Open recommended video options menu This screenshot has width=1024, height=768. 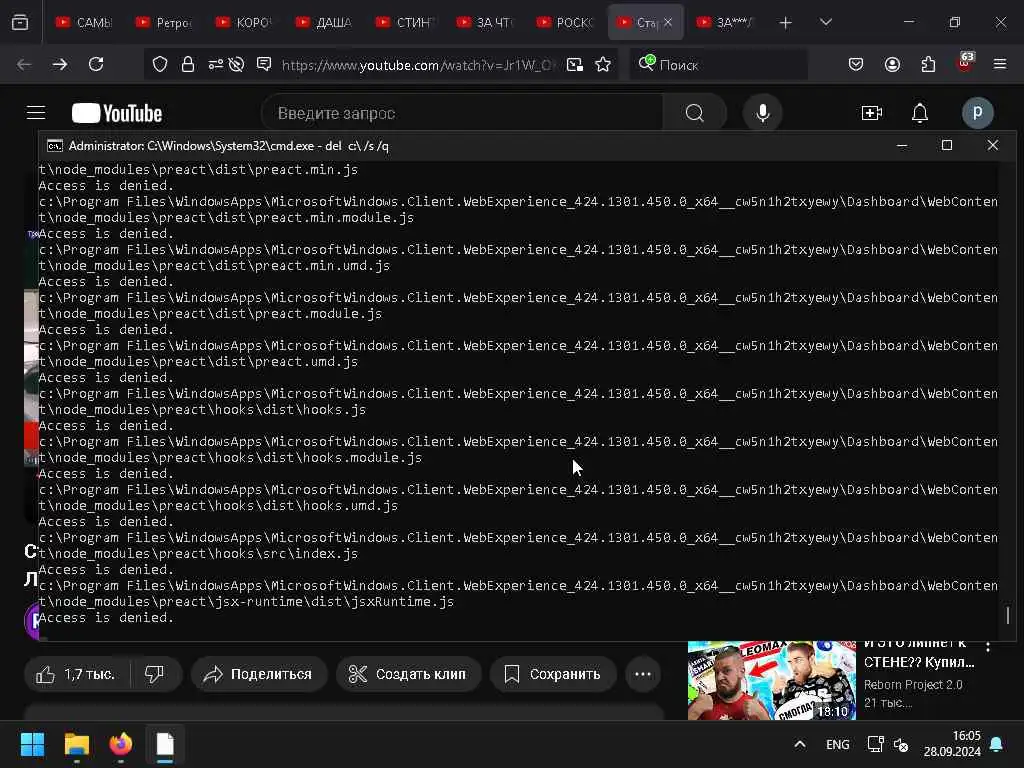988,647
